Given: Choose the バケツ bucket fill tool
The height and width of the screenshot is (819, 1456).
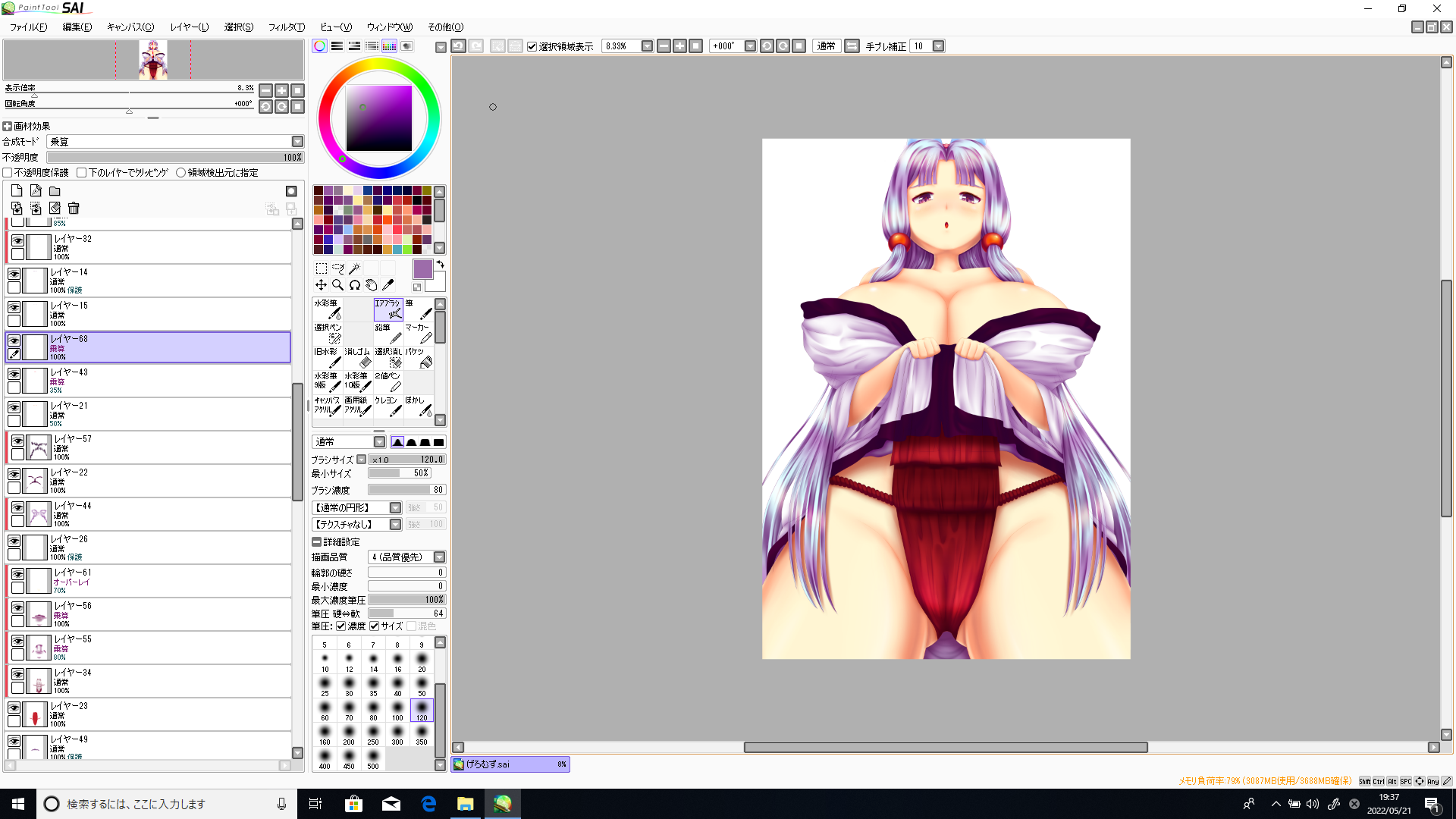Looking at the screenshot, I should [x=419, y=358].
